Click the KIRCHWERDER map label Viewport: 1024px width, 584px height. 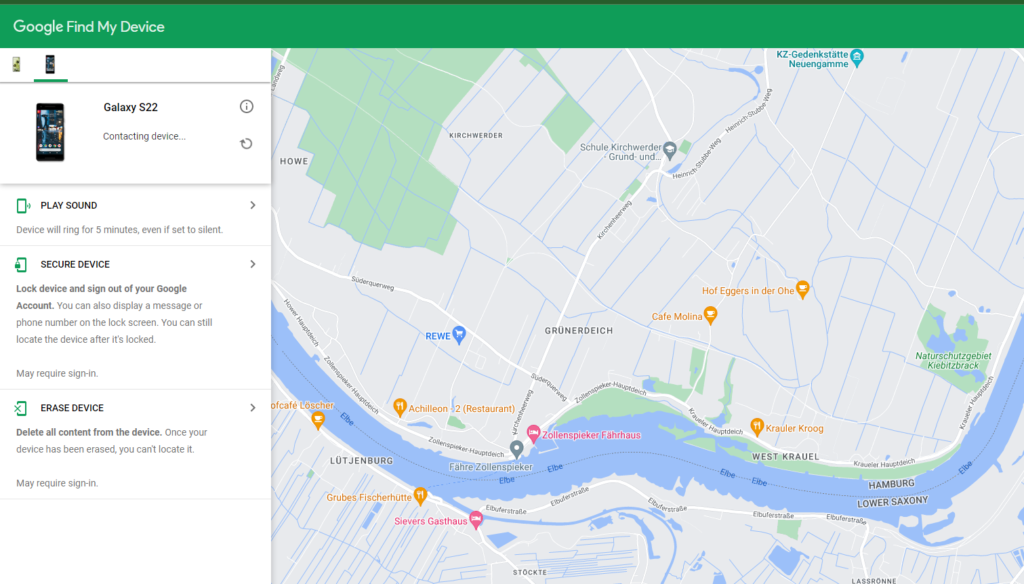pos(476,135)
